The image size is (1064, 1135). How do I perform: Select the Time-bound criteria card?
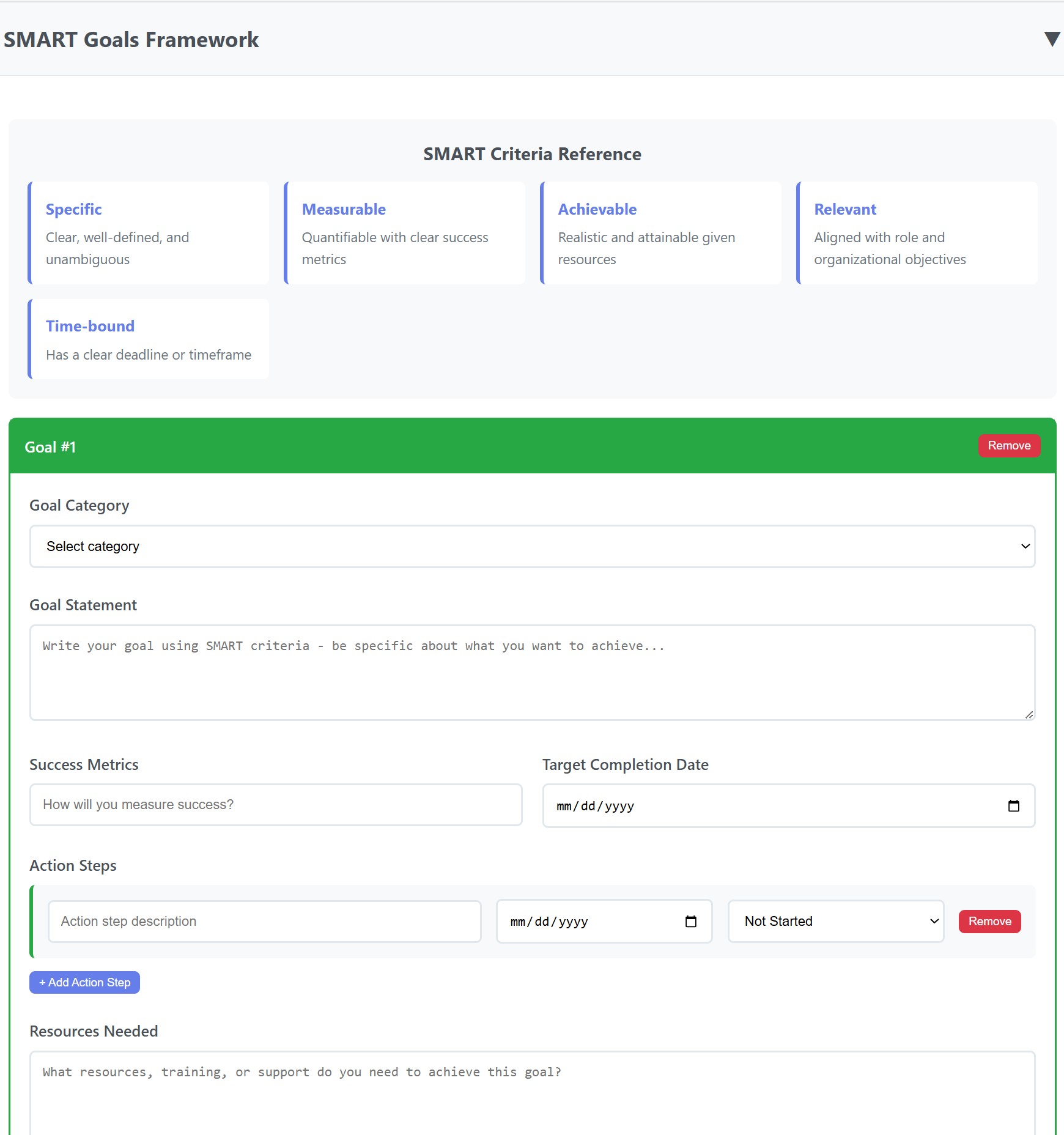click(x=149, y=338)
